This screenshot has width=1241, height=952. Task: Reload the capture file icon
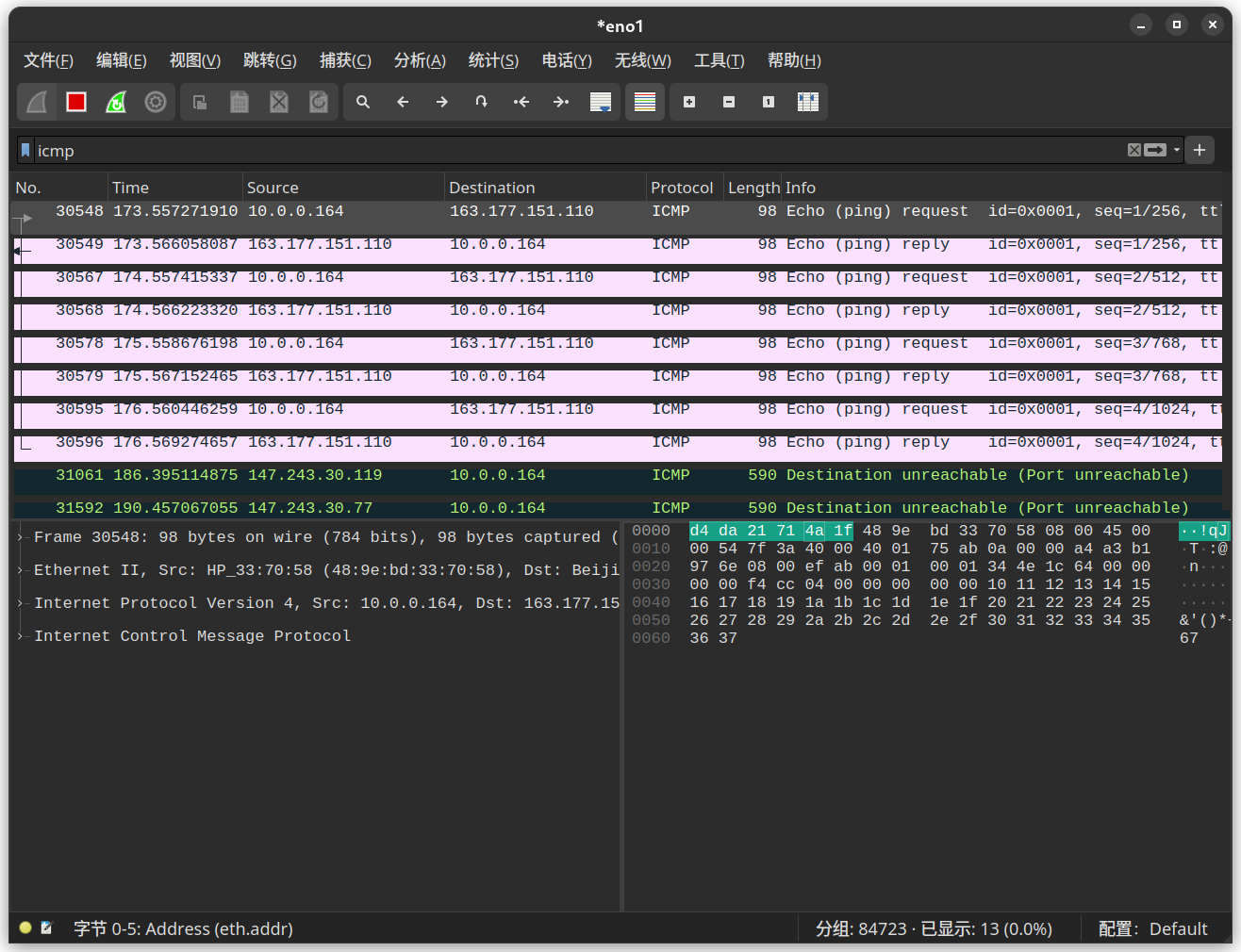pos(319,102)
